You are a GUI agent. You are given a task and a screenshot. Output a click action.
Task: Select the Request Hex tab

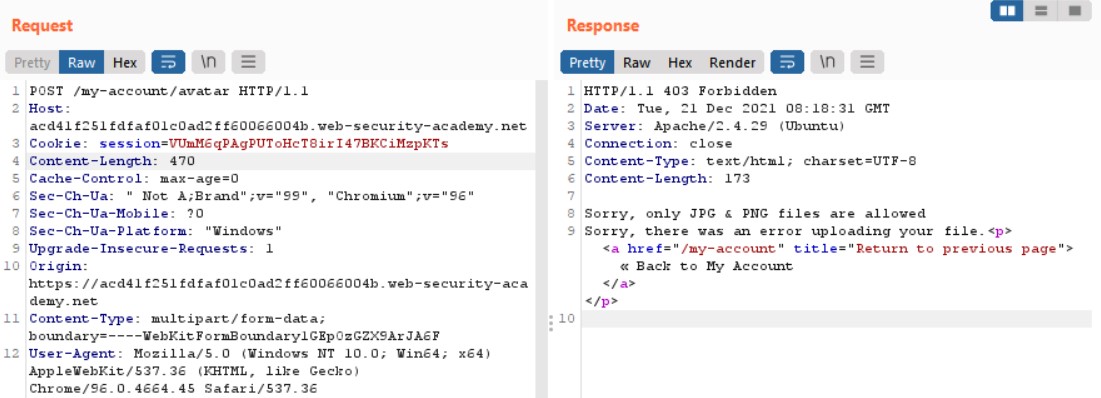[125, 62]
